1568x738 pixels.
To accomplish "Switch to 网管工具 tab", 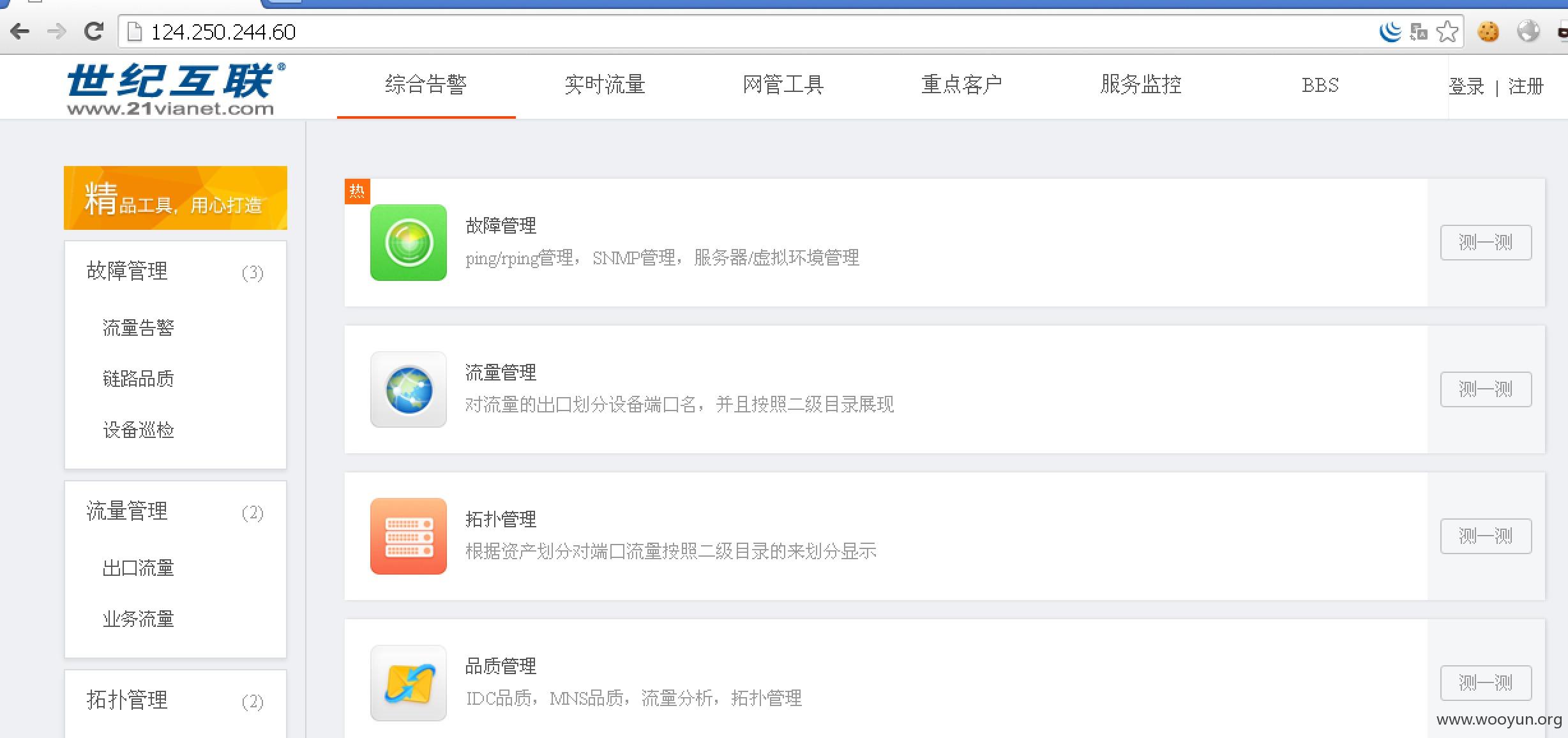I will [x=783, y=84].
